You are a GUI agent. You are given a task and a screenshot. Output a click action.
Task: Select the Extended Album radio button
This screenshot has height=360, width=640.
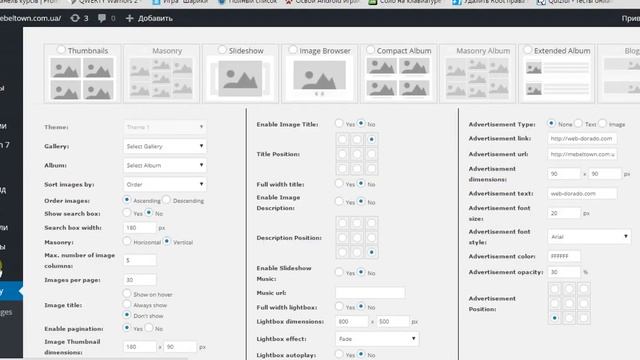528,50
